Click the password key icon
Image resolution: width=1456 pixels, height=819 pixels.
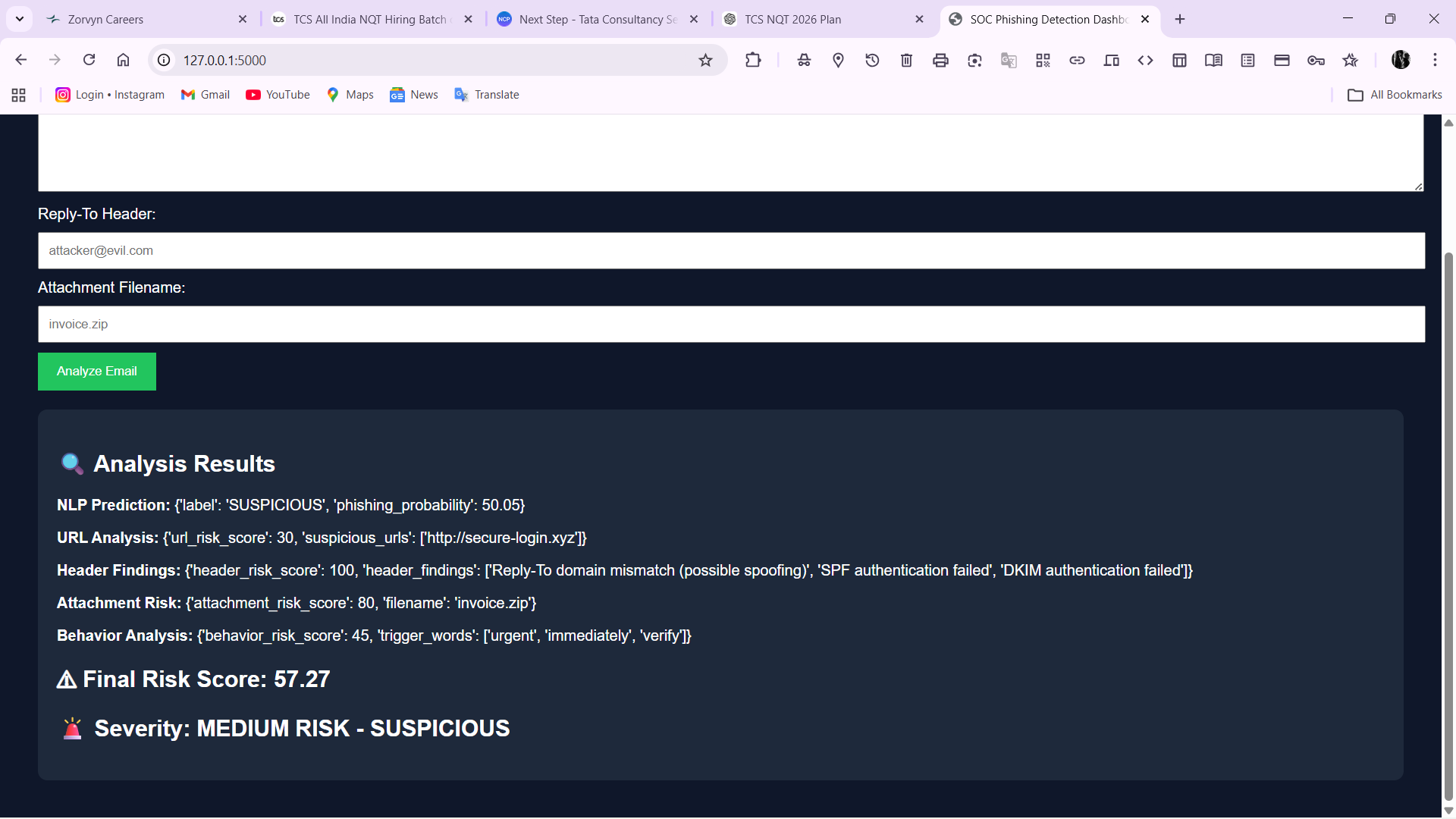click(x=1316, y=60)
